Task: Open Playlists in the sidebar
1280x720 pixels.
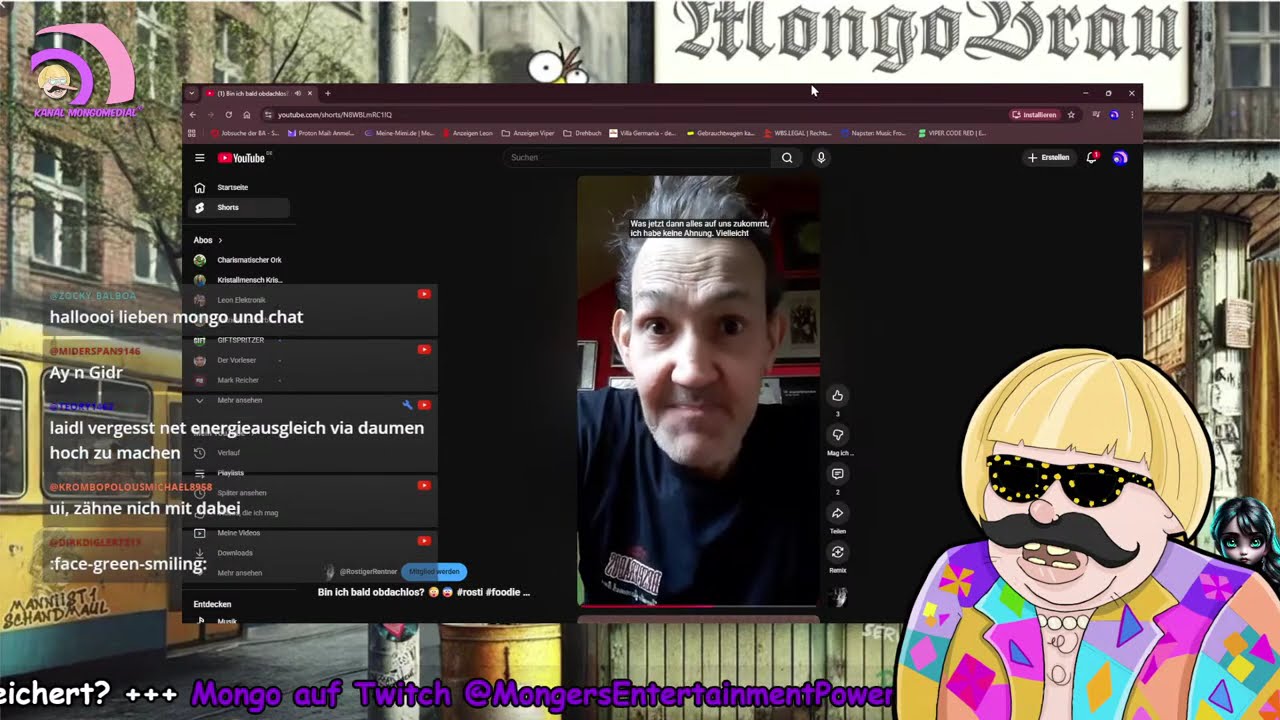Action: (238, 473)
